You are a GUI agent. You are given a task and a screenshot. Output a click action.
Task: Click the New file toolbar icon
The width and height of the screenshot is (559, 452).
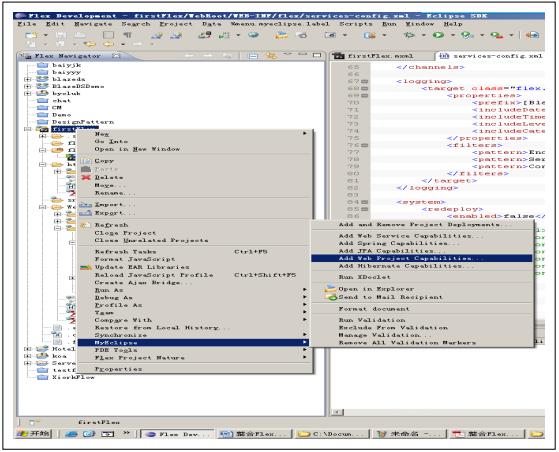[x=31, y=35]
